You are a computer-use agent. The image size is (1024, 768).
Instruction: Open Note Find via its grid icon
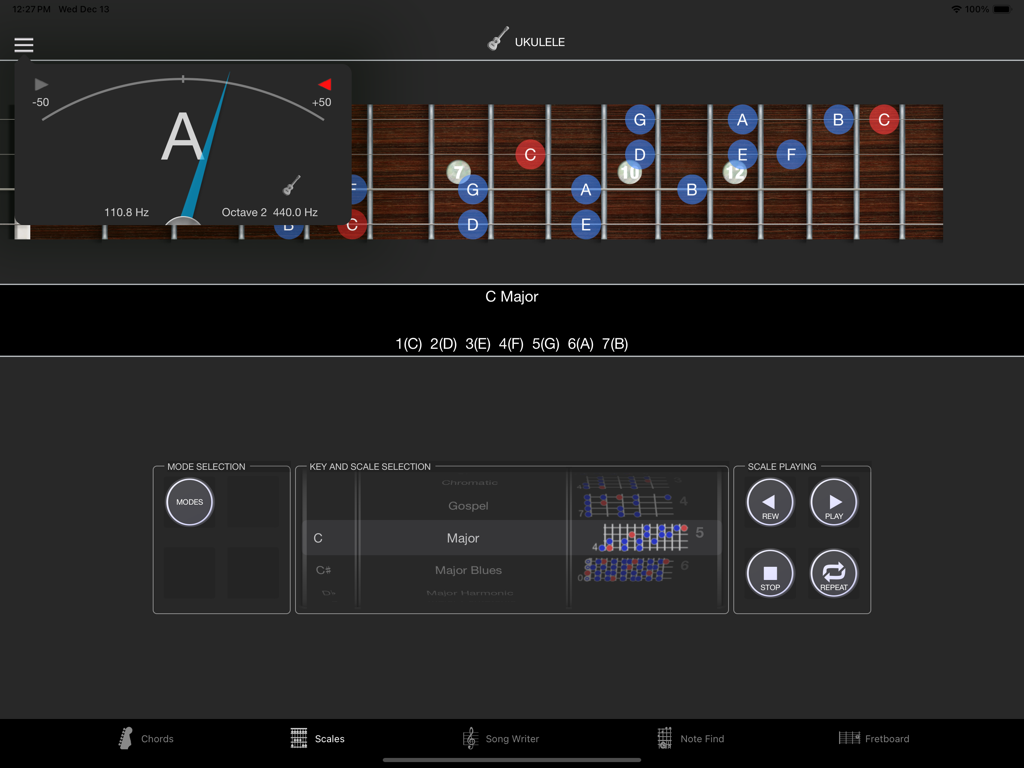(662, 738)
